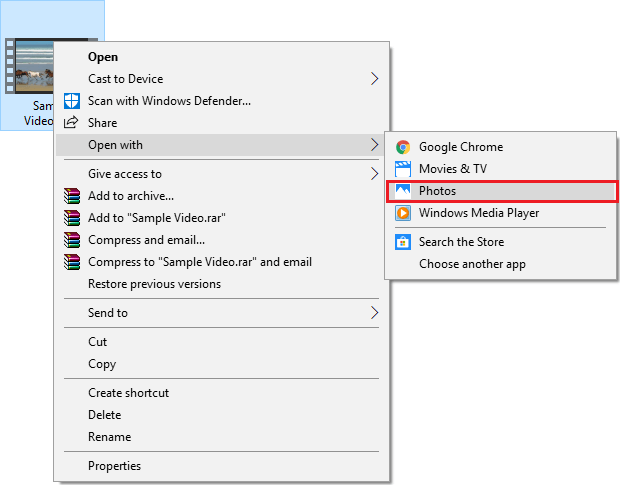
Task: Open file Properties from context menu
Action: [x=221, y=466]
